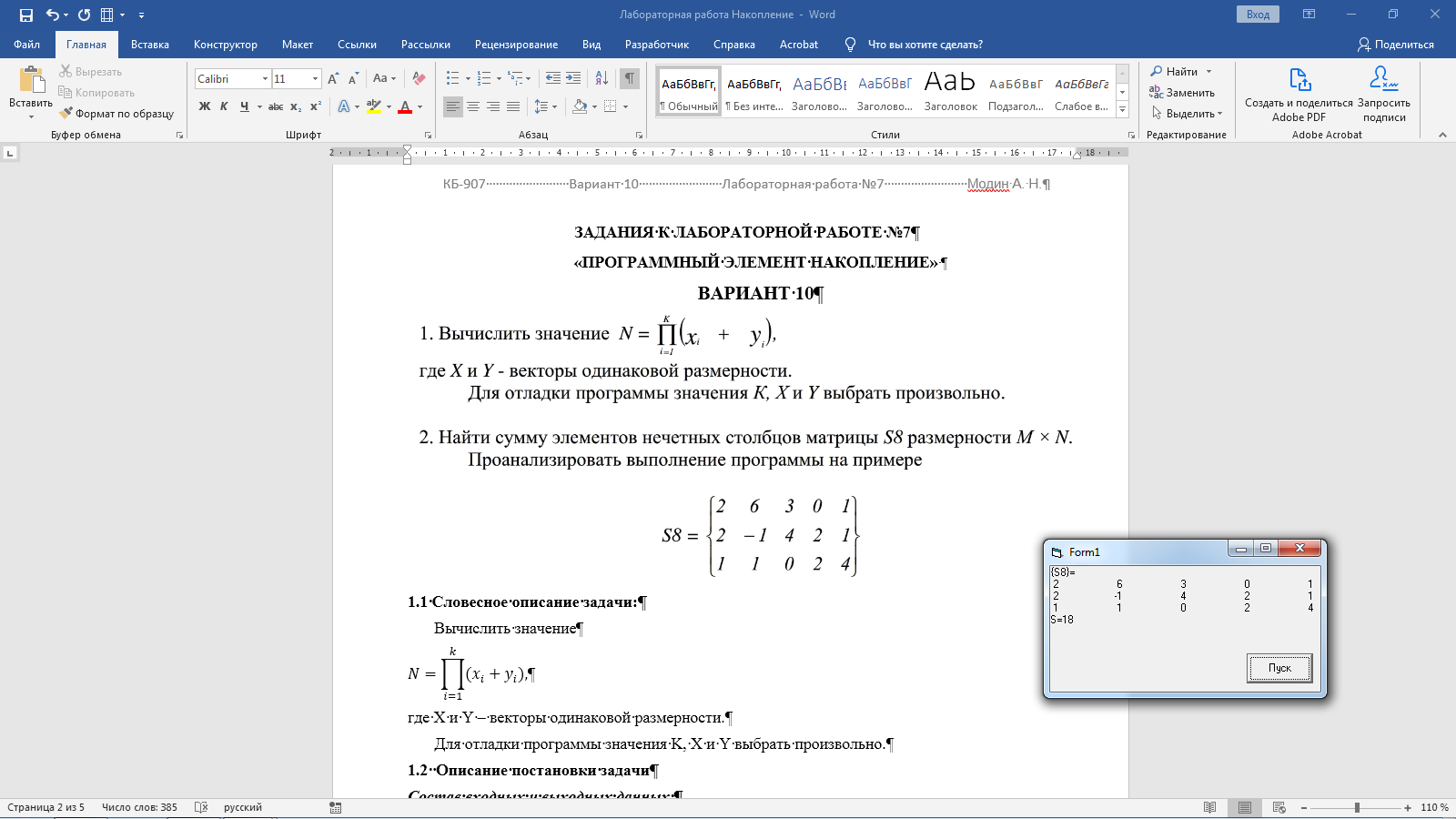Toggle italic К formatting
The height and width of the screenshot is (819, 1456).
(224, 106)
